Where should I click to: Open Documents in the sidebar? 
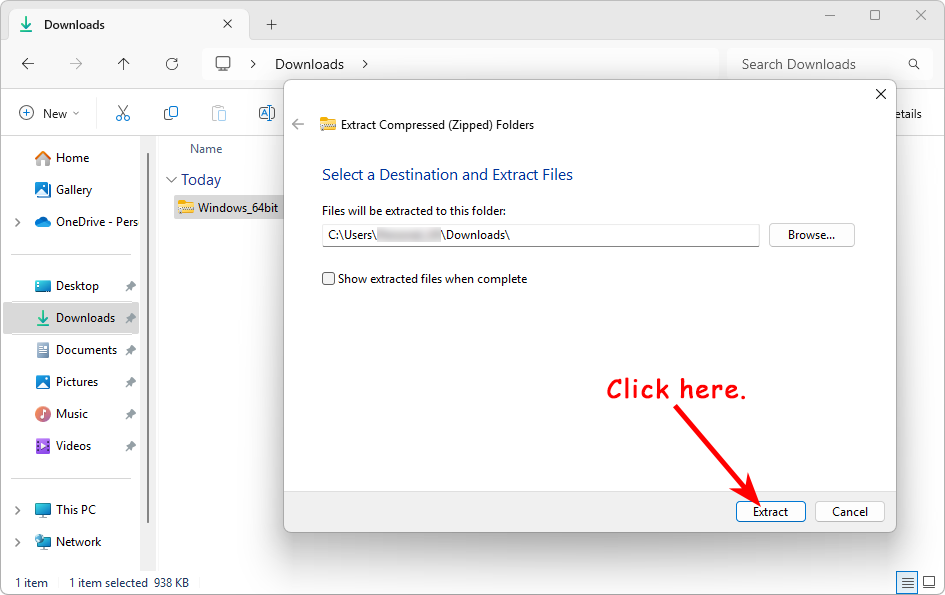[x=86, y=350]
